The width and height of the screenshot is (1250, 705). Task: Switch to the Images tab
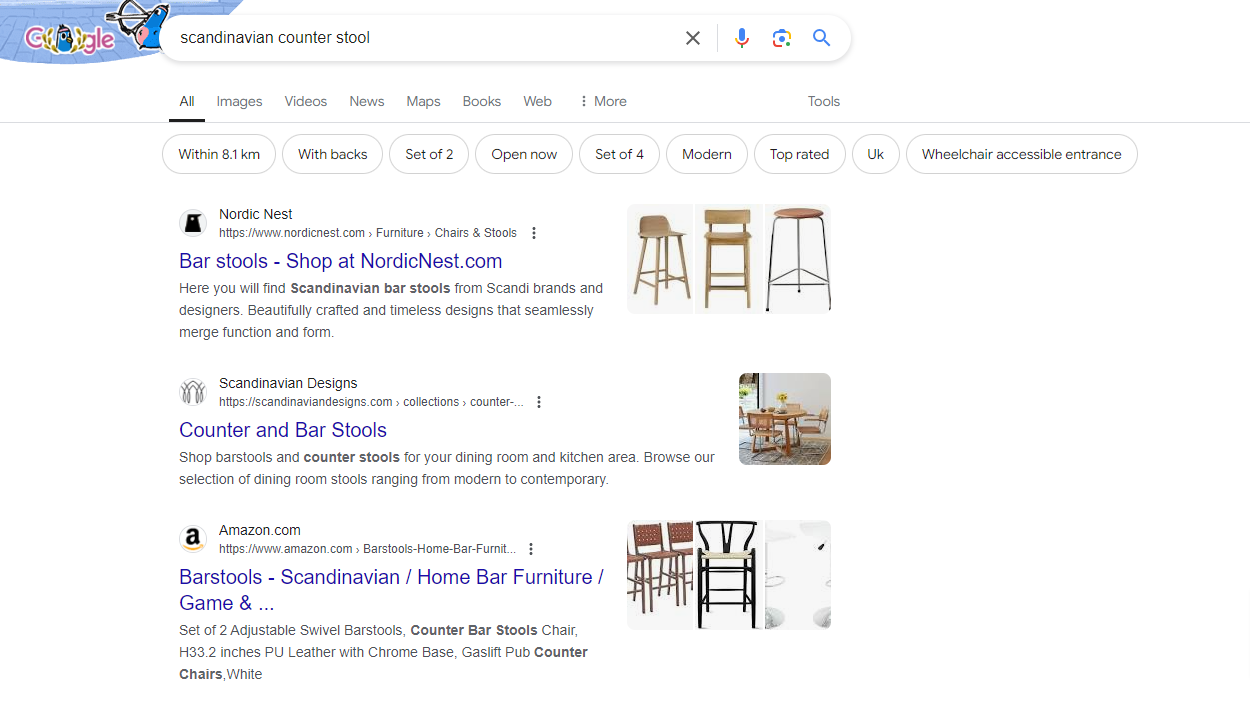239,101
